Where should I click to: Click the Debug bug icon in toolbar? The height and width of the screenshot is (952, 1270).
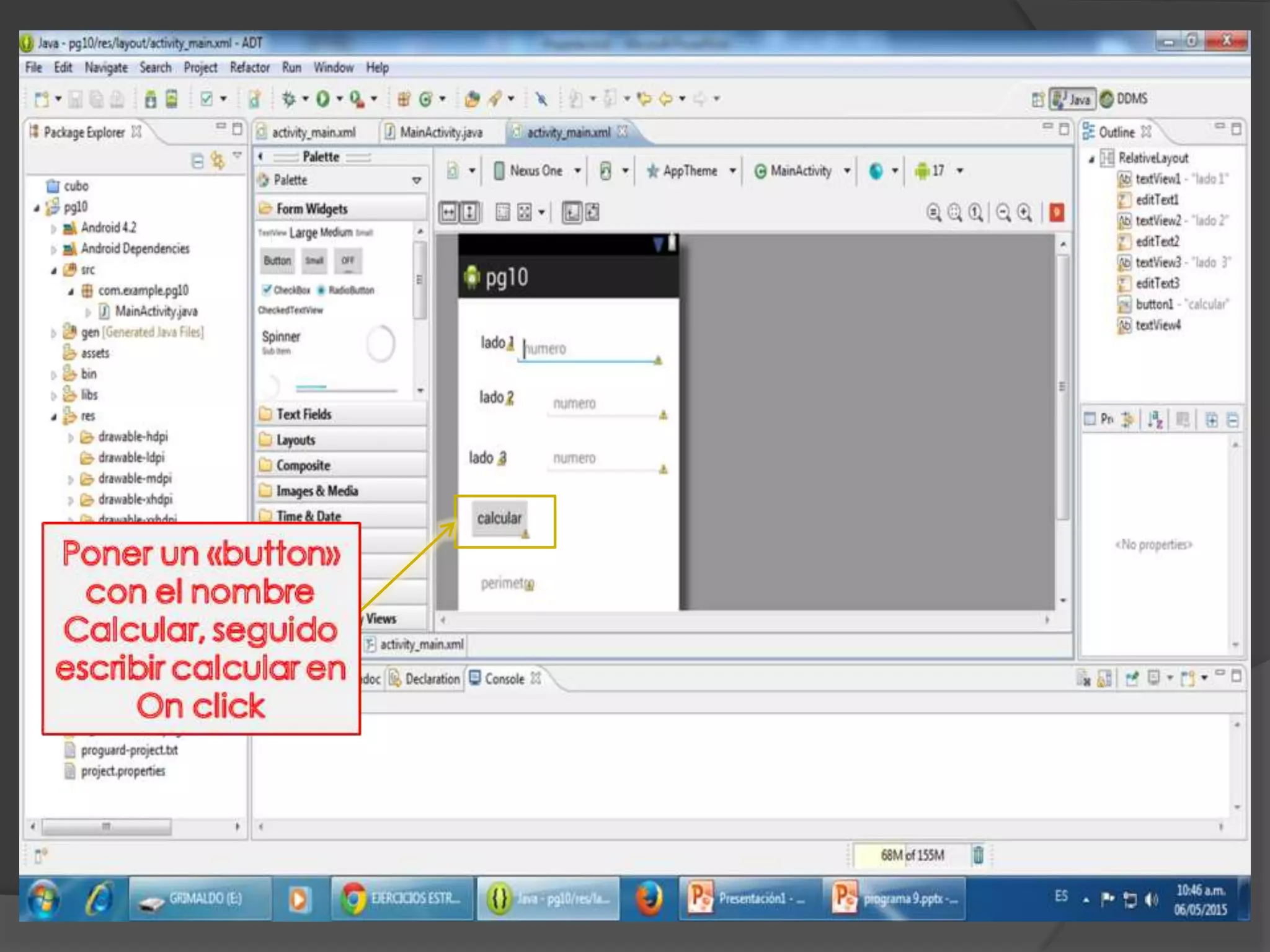pos(288,99)
